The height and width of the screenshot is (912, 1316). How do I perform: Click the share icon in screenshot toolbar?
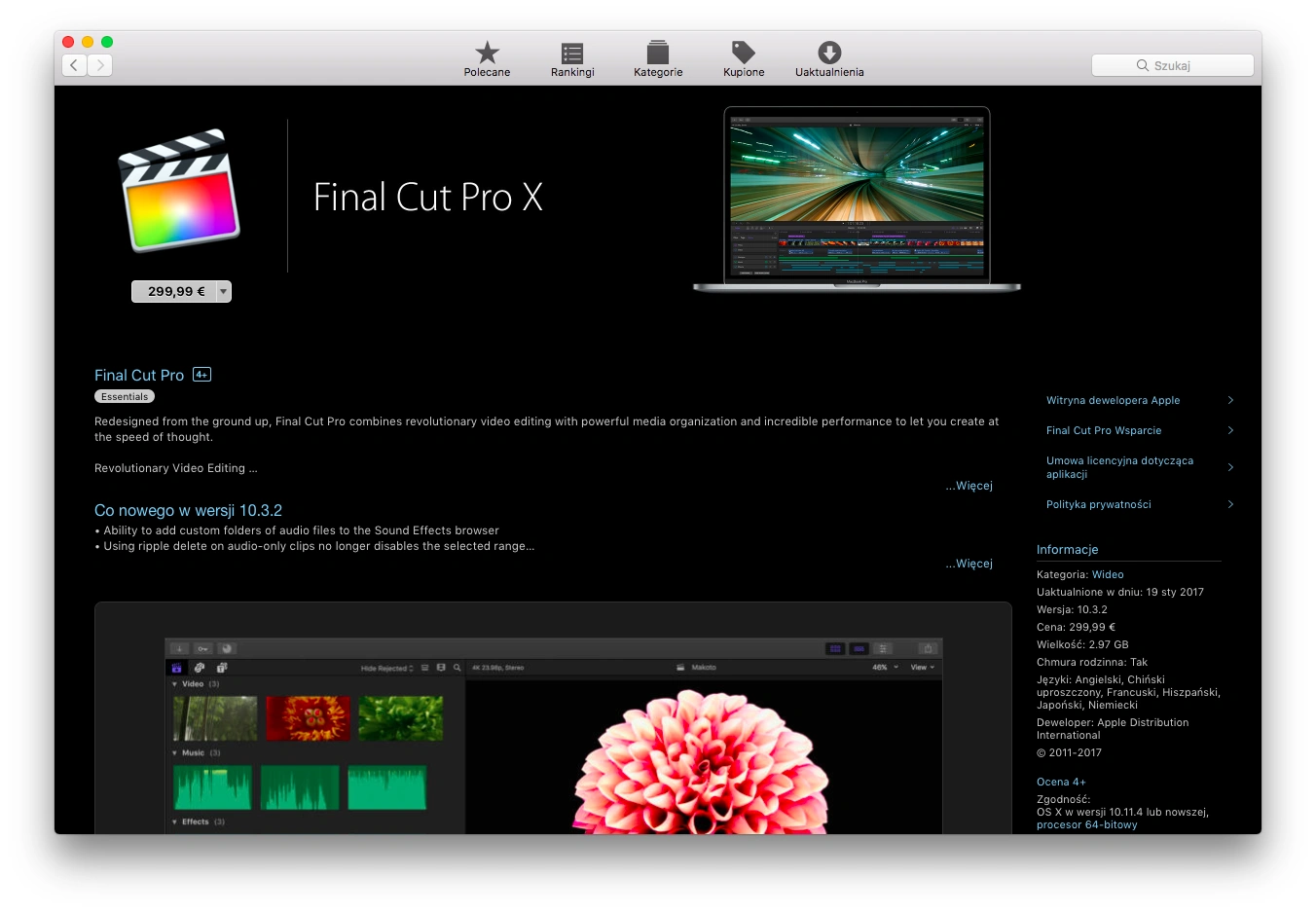click(928, 648)
